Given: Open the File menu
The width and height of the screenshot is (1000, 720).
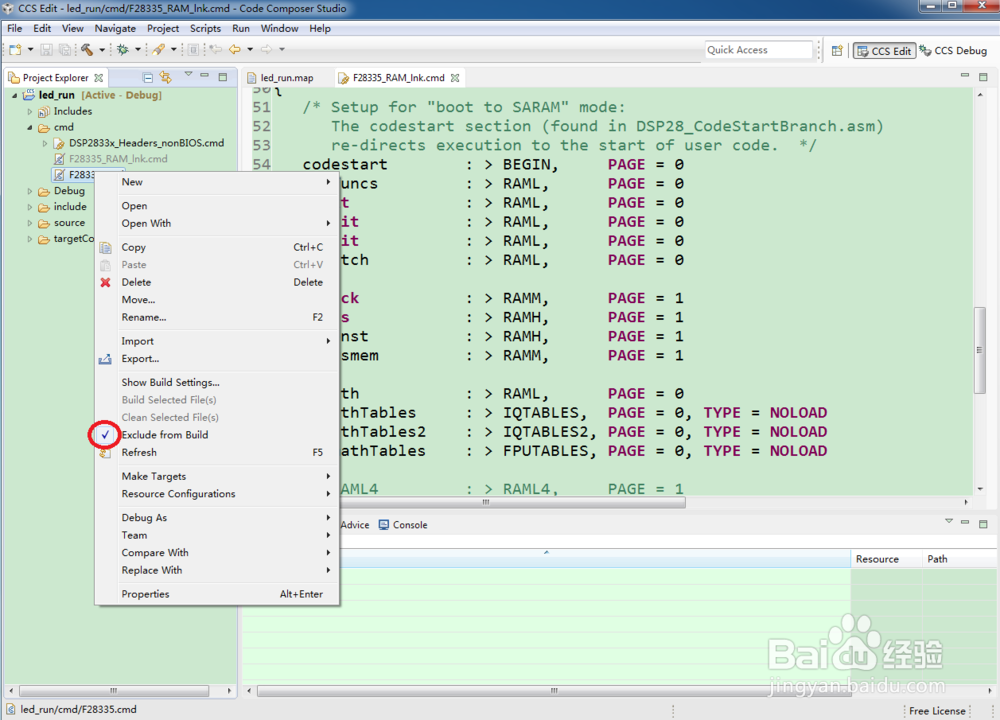Looking at the screenshot, I should click(15, 29).
